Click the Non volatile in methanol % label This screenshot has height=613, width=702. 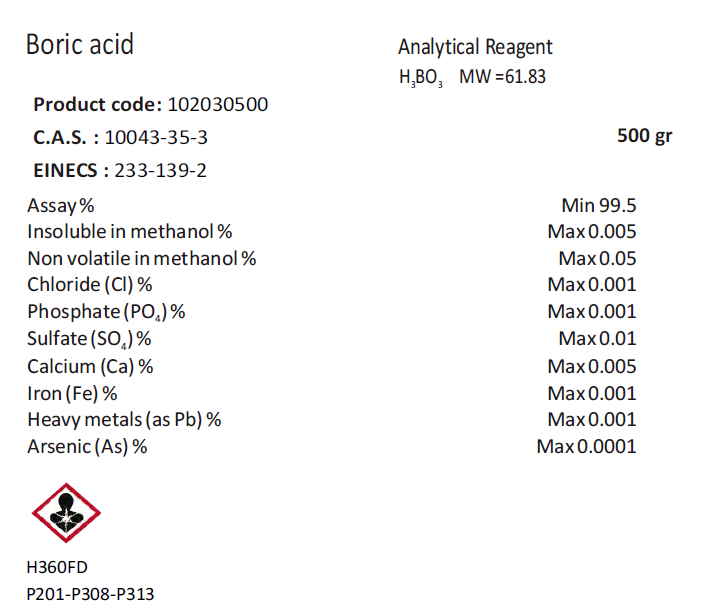click(141, 258)
